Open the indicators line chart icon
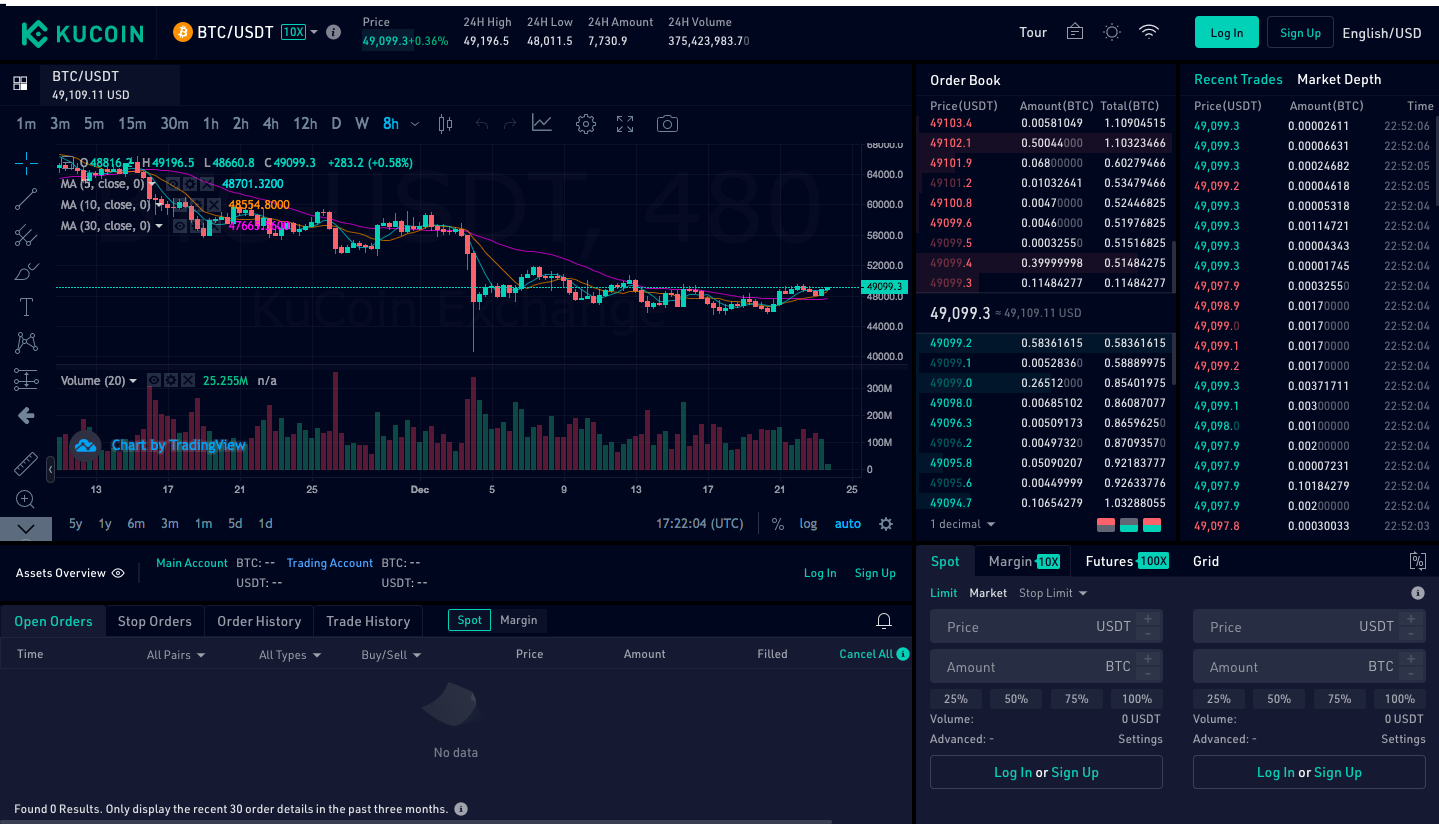The height and width of the screenshot is (824, 1439). tap(541, 123)
